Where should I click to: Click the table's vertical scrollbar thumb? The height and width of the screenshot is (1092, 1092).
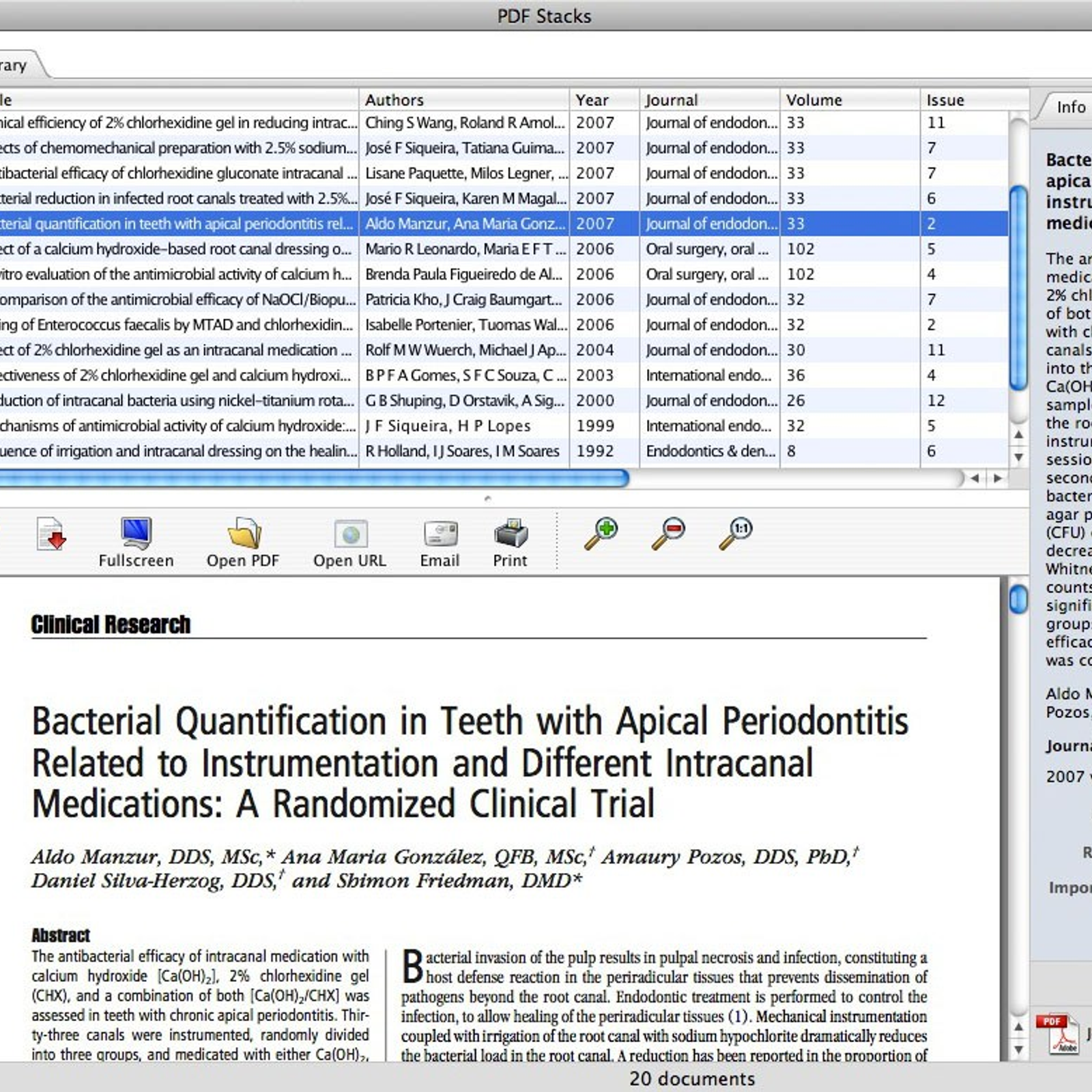click(x=1018, y=288)
